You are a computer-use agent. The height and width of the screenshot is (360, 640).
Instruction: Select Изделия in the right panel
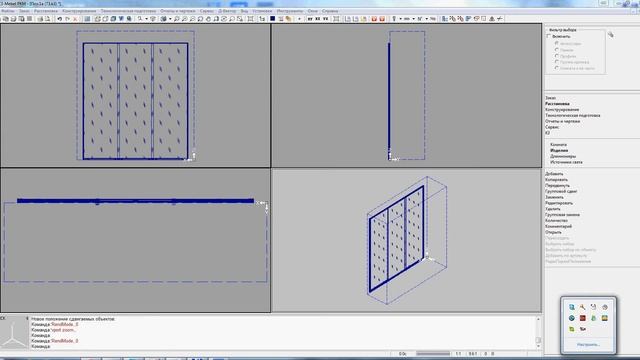point(559,150)
